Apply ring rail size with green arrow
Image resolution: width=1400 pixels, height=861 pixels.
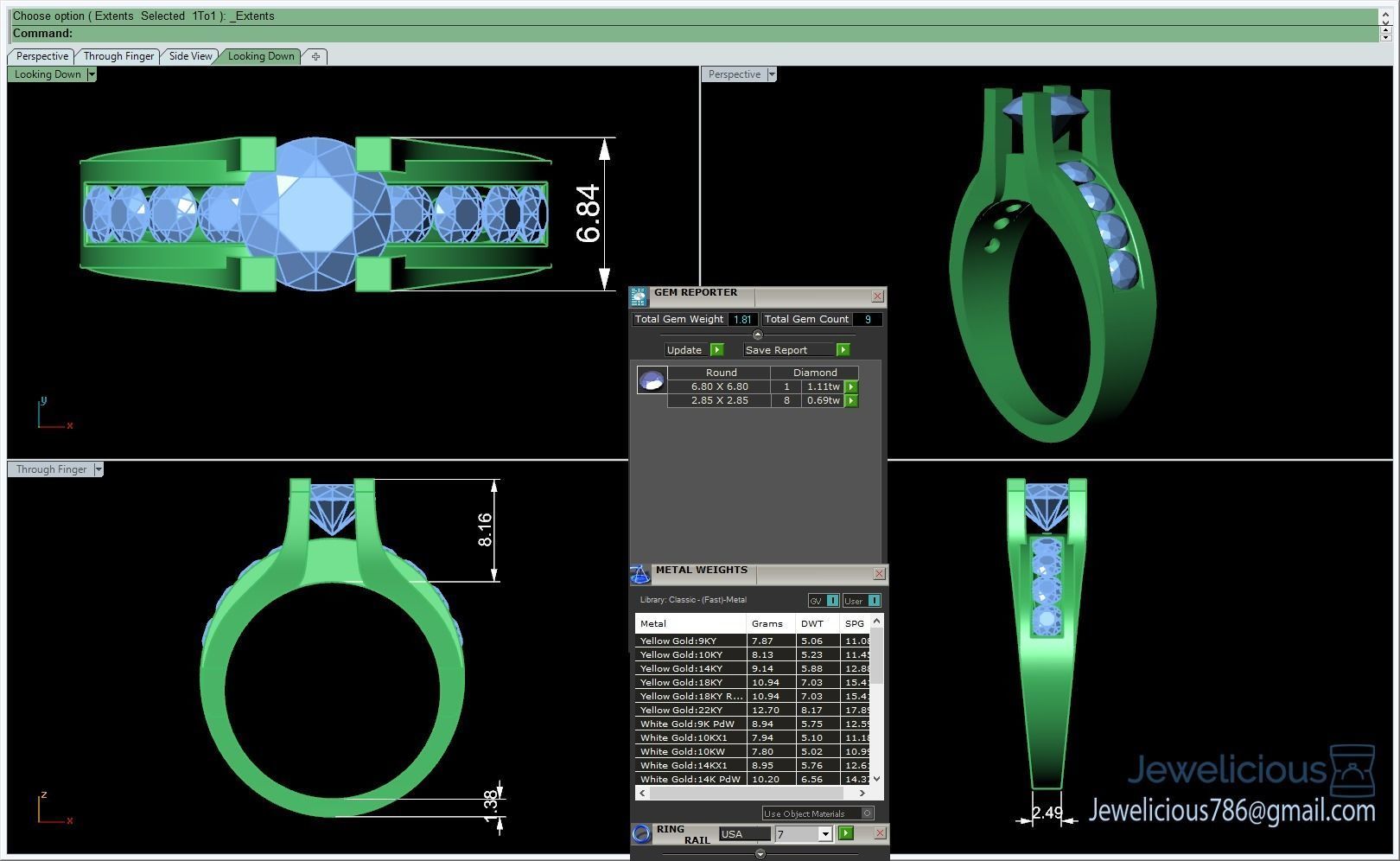[846, 833]
